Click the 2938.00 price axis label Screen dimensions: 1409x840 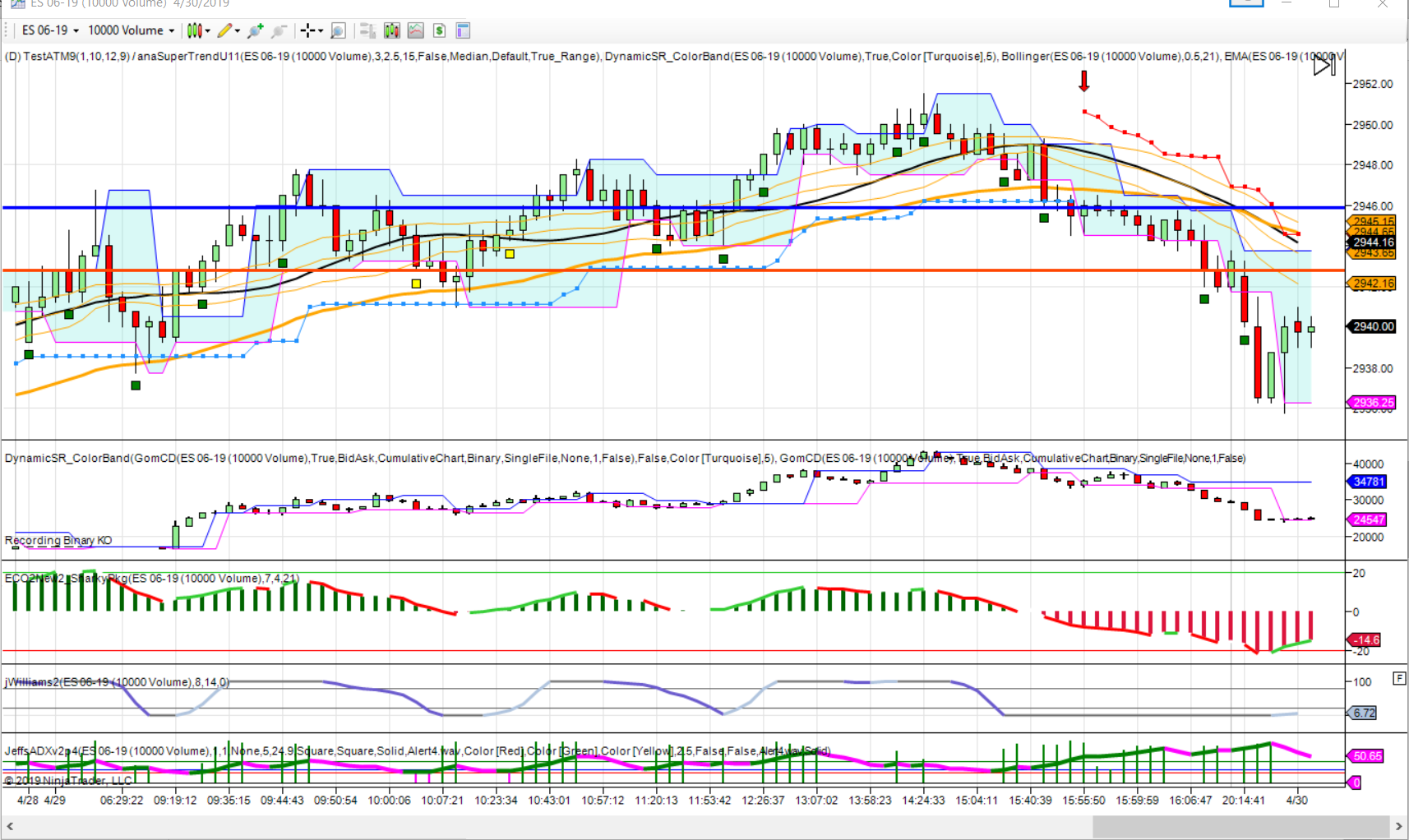[x=1373, y=368]
